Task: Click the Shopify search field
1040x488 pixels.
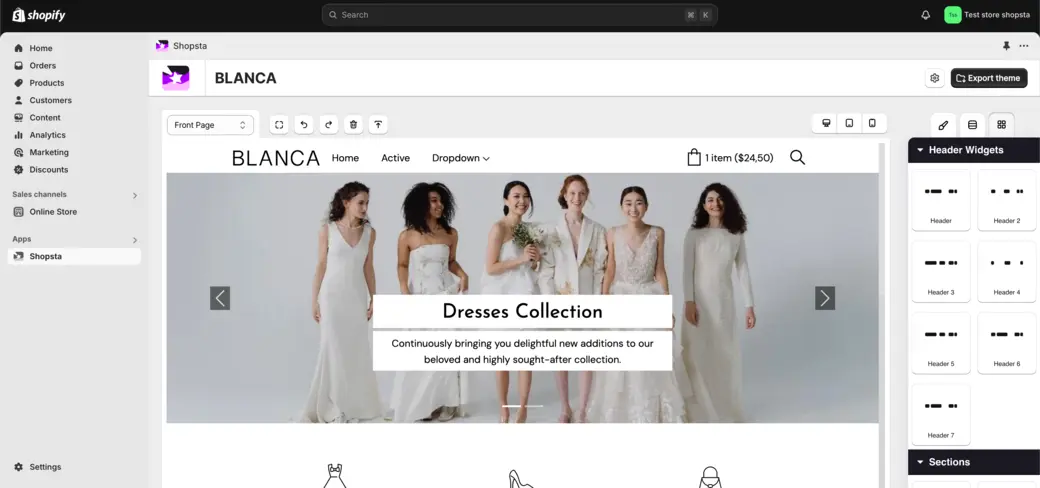Action: click(x=519, y=15)
